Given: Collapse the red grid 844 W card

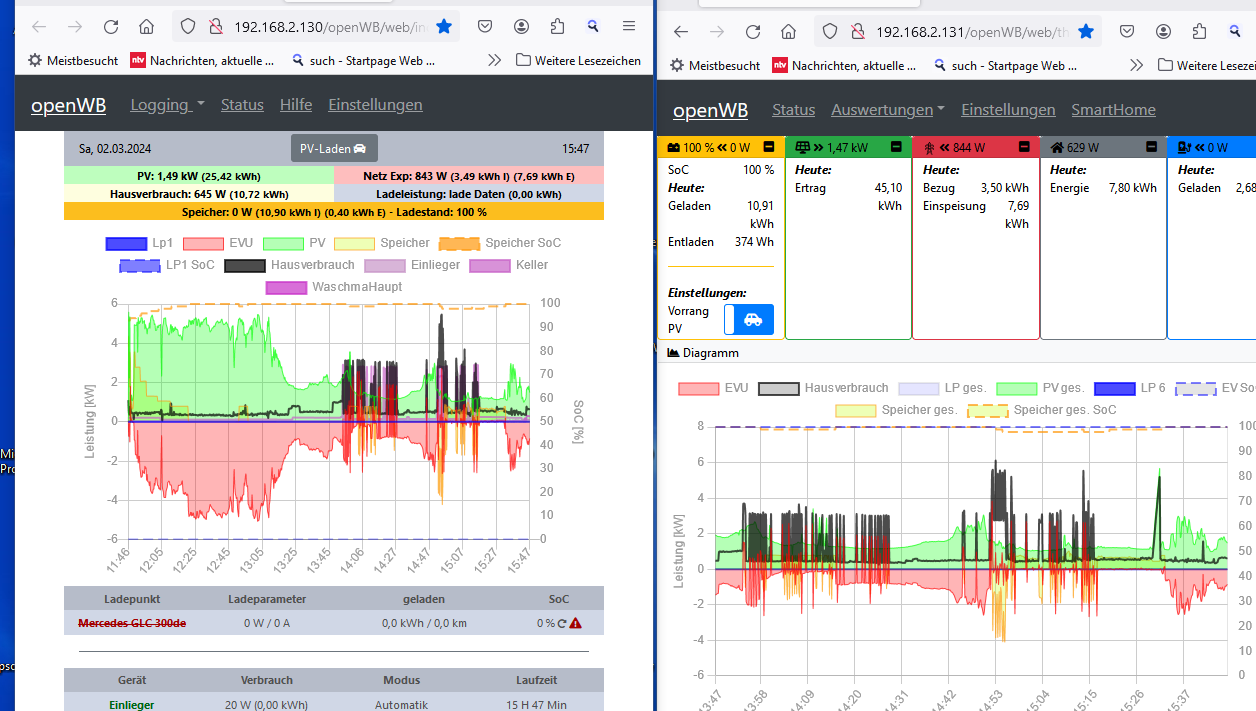Looking at the screenshot, I should [x=1024, y=147].
